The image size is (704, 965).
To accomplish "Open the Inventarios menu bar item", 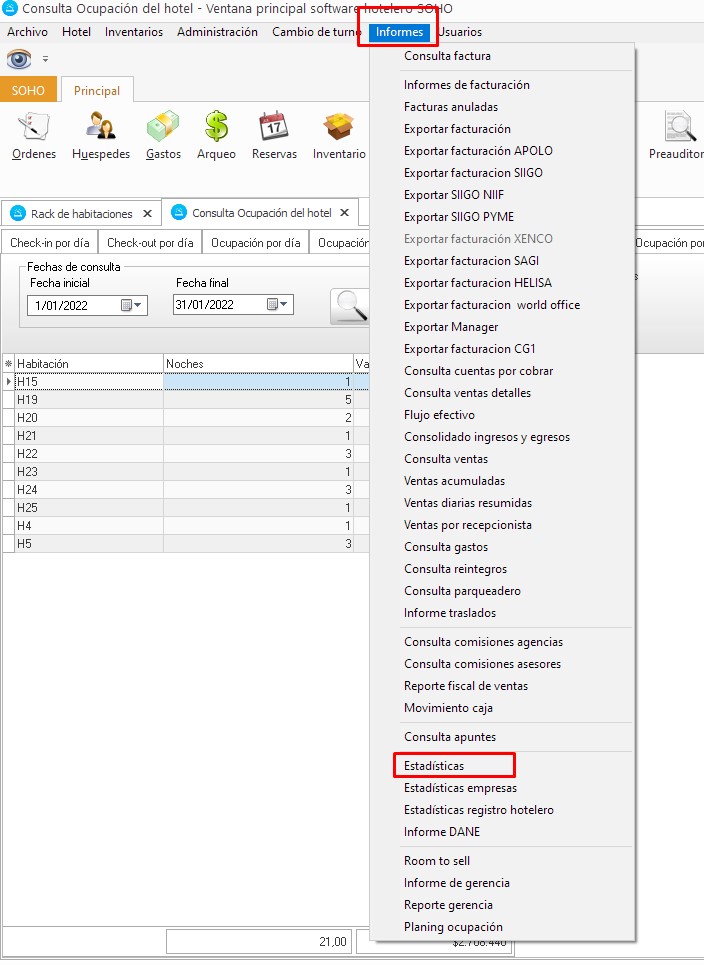I will point(134,32).
